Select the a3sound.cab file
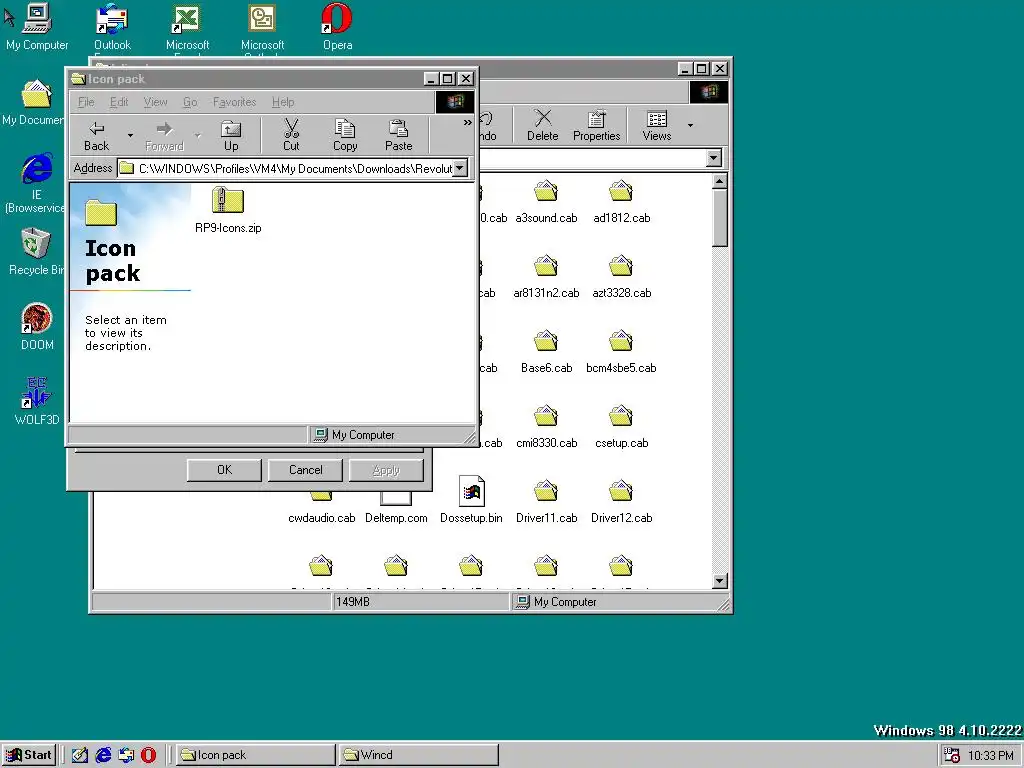Image resolution: width=1024 pixels, height=768 pixels. tap(546, 202)
